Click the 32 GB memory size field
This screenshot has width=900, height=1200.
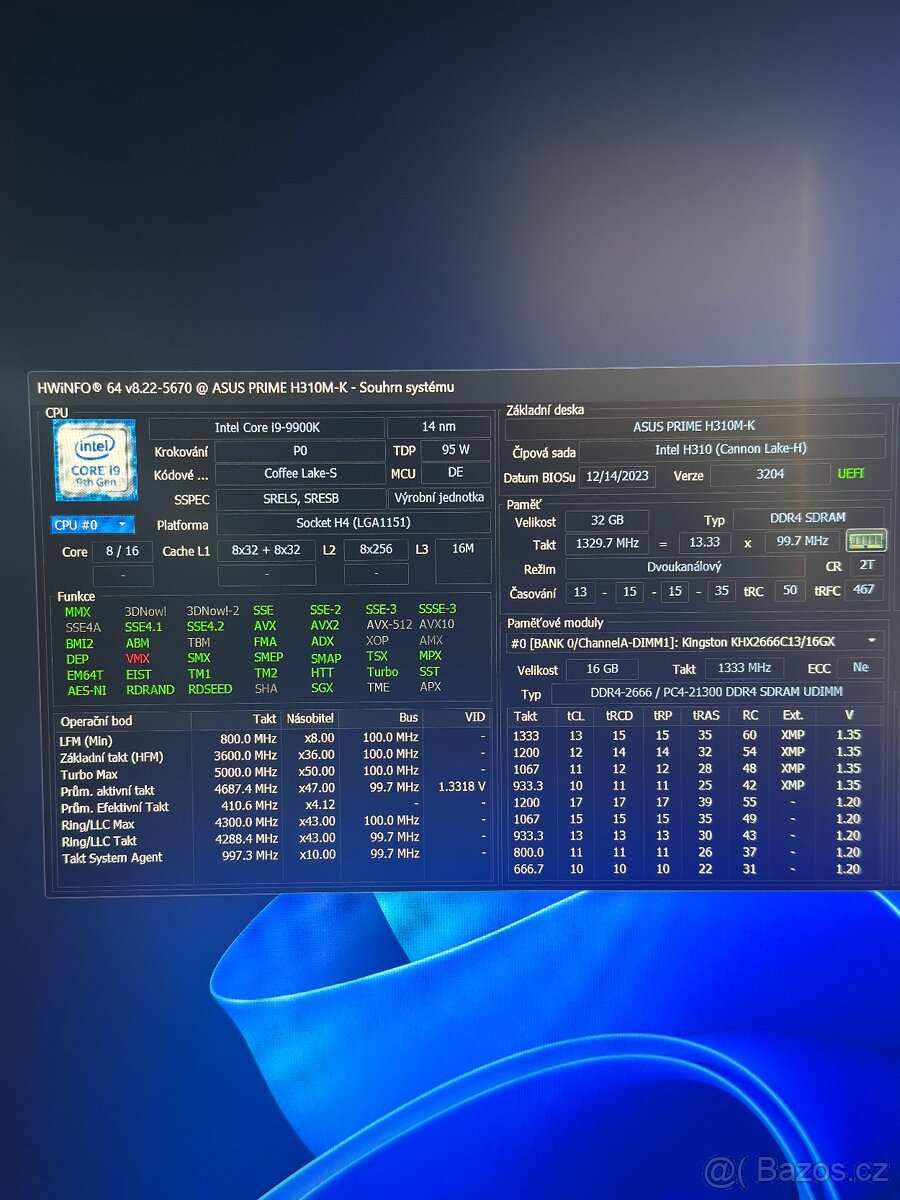point(607,521)
